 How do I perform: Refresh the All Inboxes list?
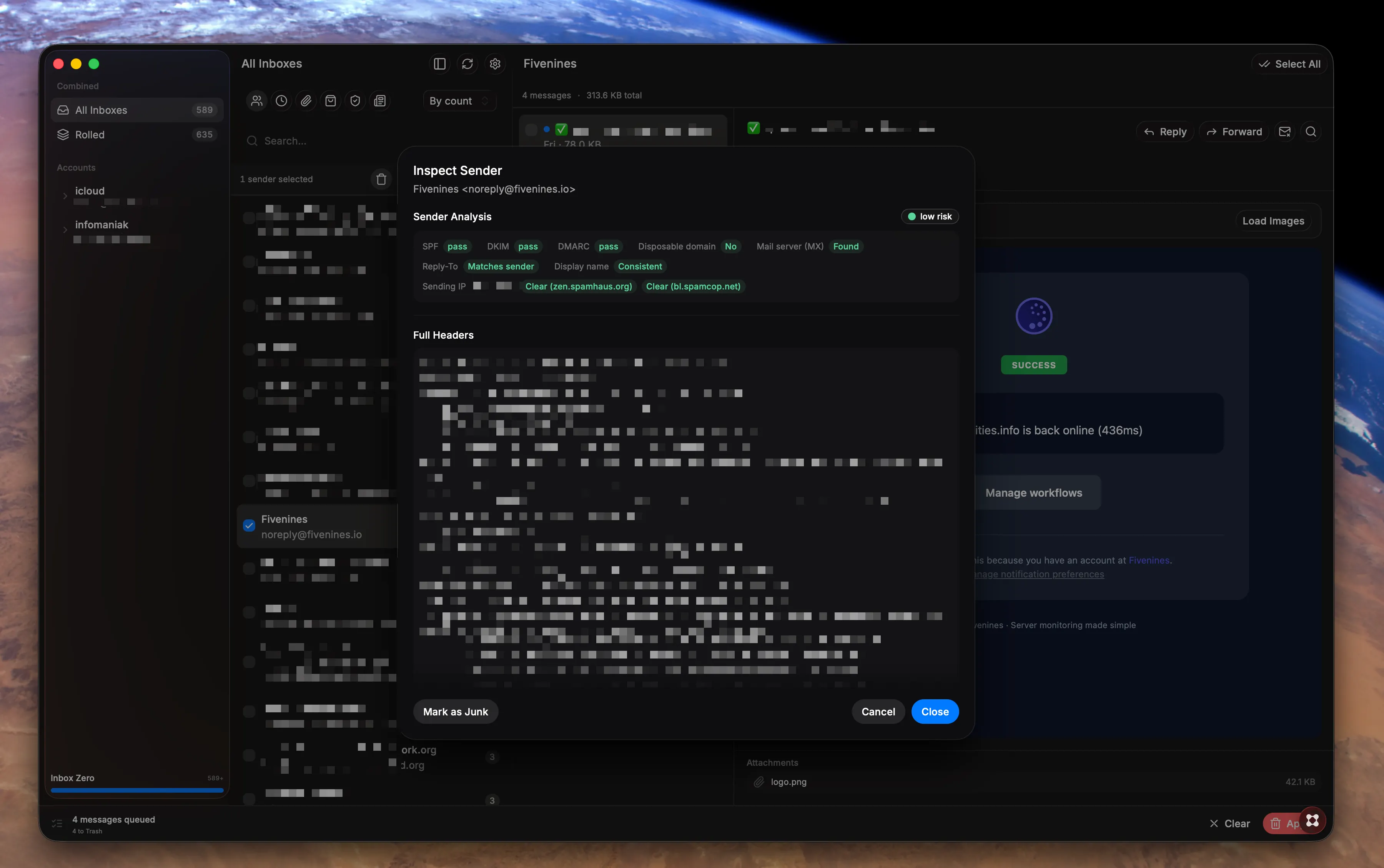click(x=467, y=64)
